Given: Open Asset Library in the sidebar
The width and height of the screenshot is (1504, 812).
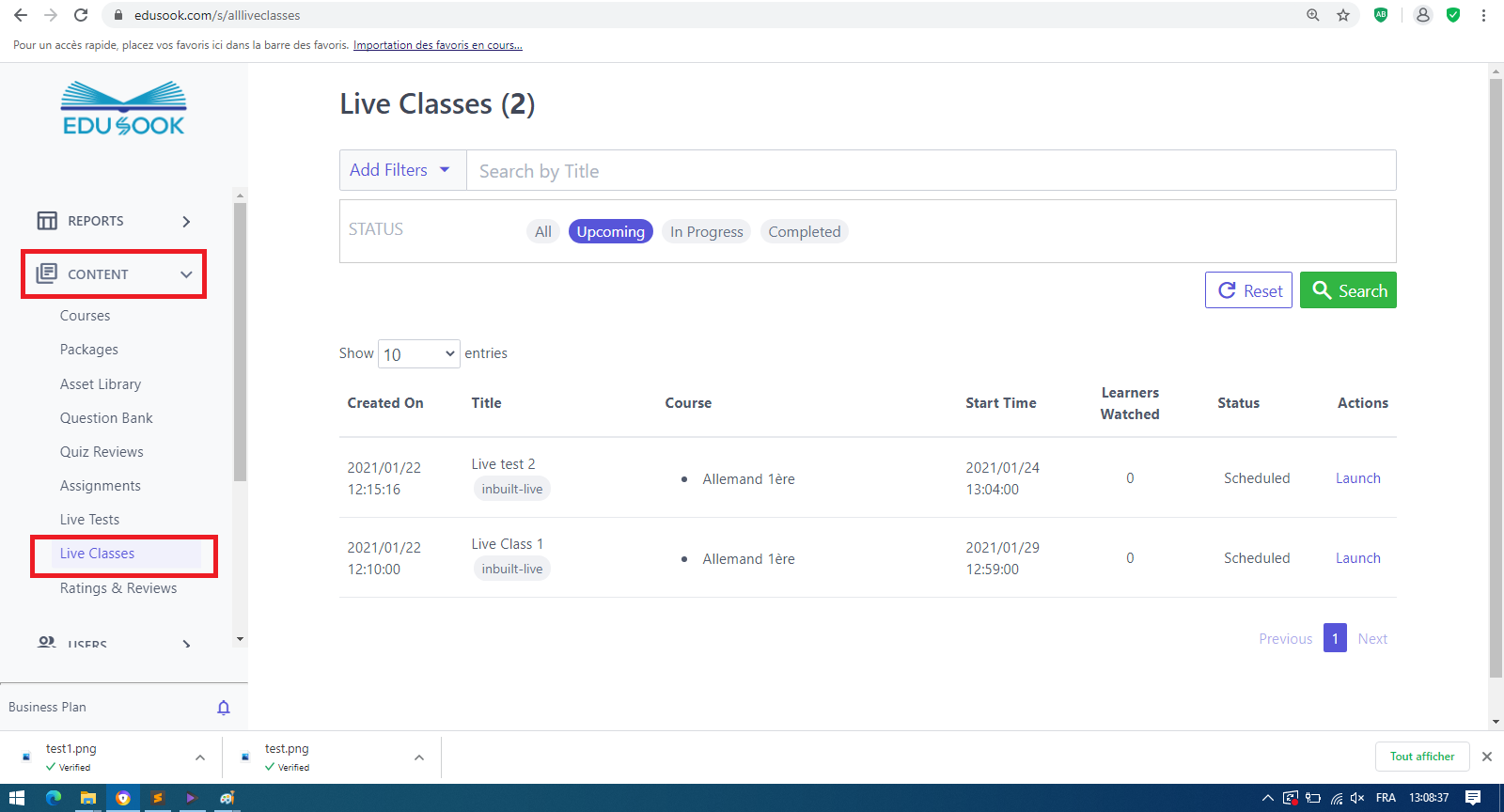Looking at the screenshot, I should point(101,384).
